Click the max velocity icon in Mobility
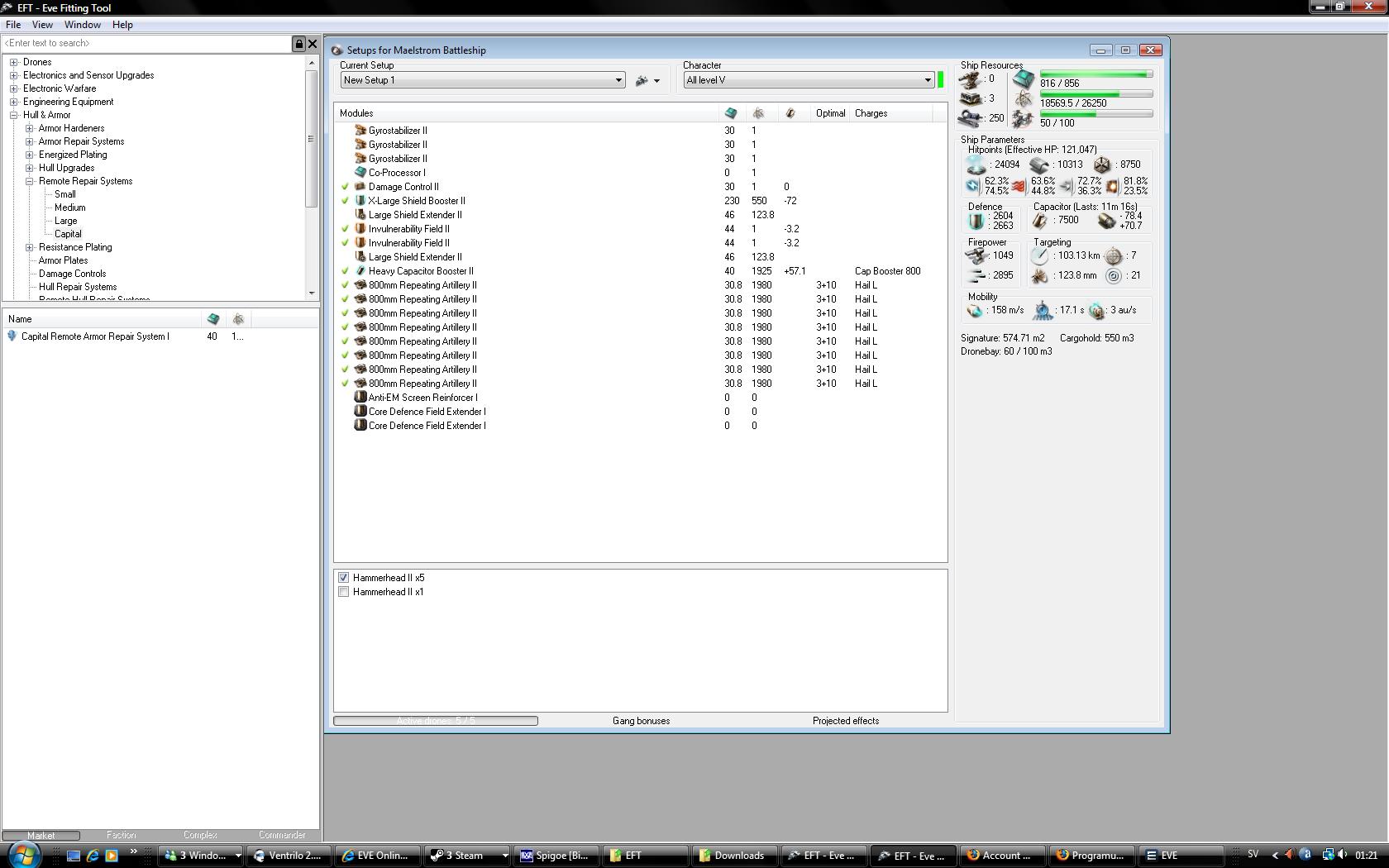The height and width of the screenshot is (868, 1389). pos(976,311)
